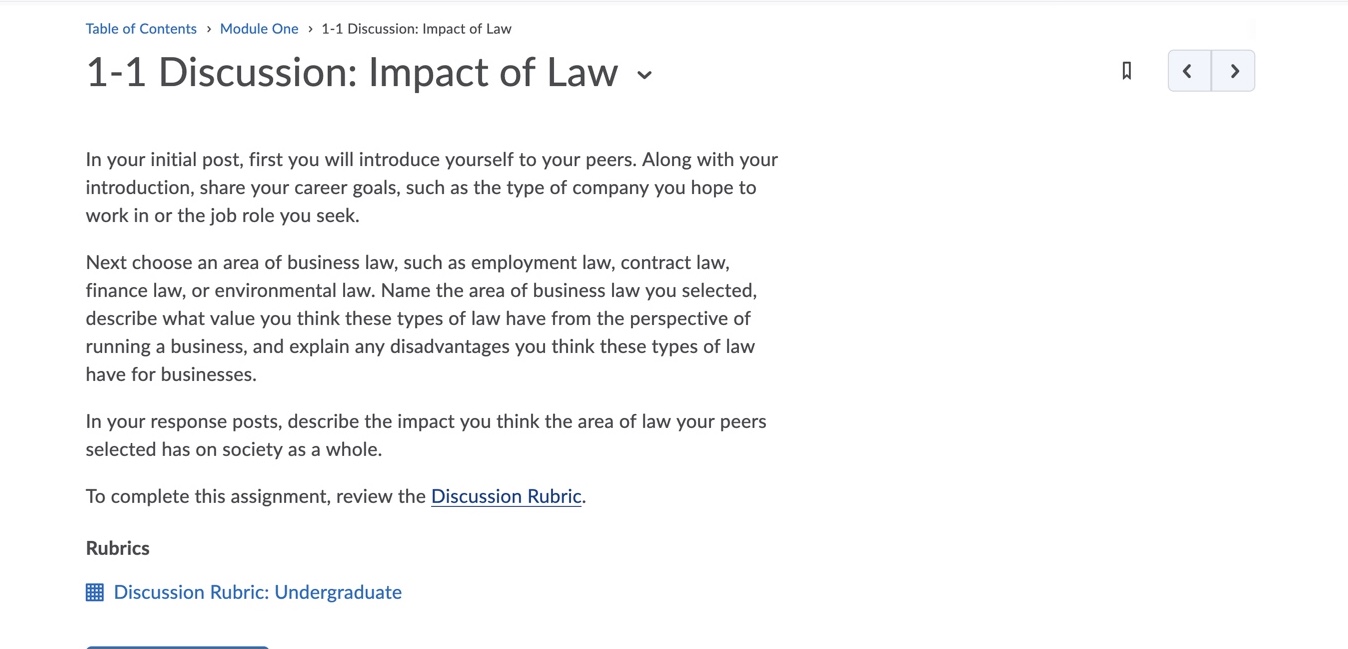Select the 1-1 Discussion breadcrumb label
This screenshot has height=649, width=1348.
(416, 28)
